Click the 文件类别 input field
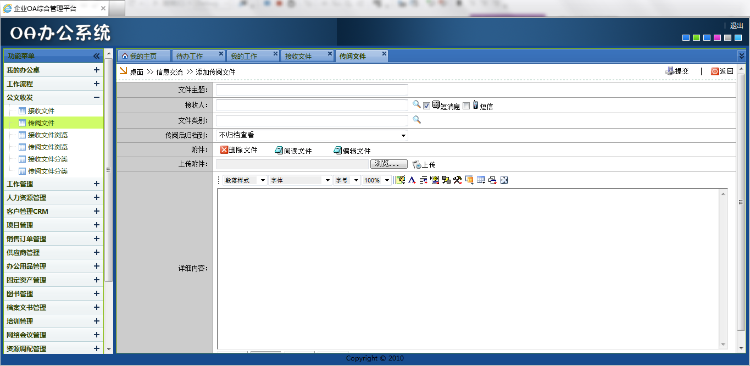 click(x=312, y=120)
